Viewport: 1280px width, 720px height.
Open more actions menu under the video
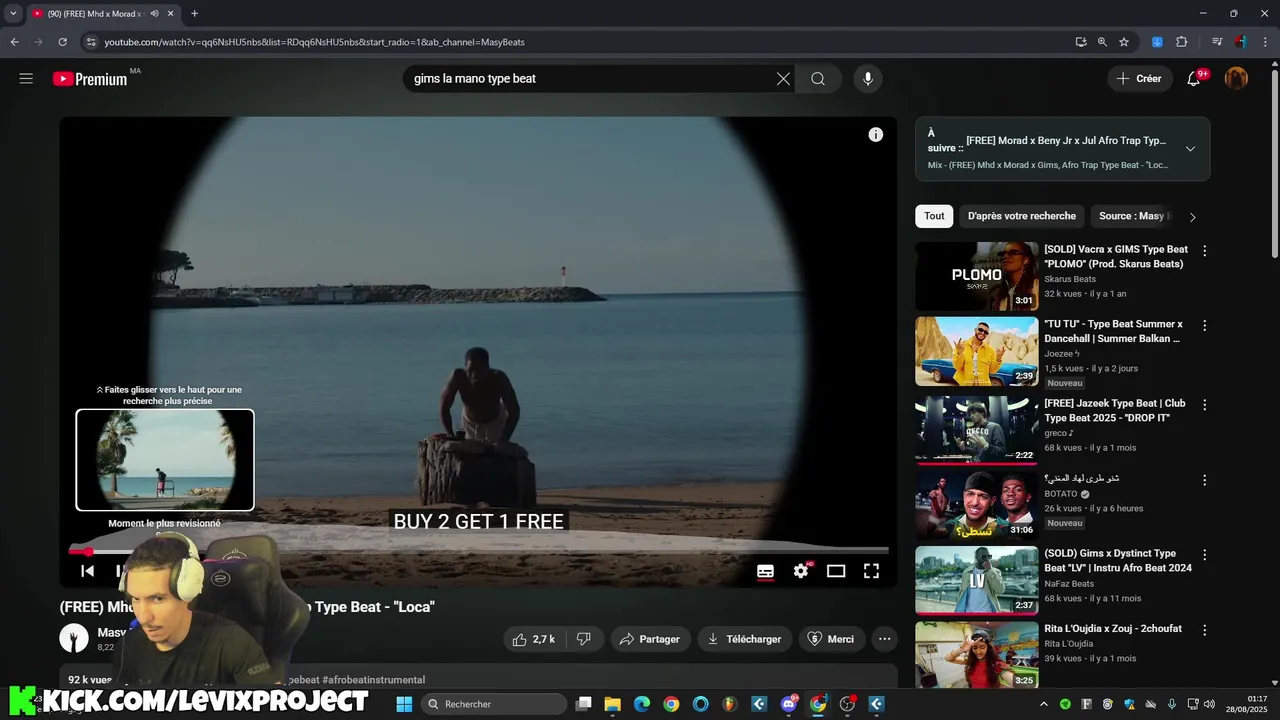coord(884,639)
